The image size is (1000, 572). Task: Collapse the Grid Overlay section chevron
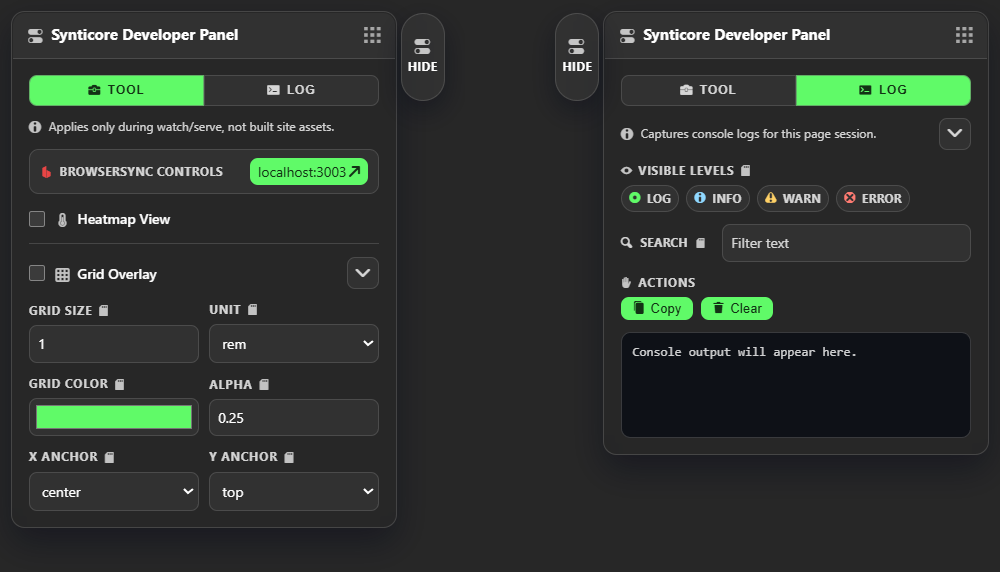coord(362,273)
